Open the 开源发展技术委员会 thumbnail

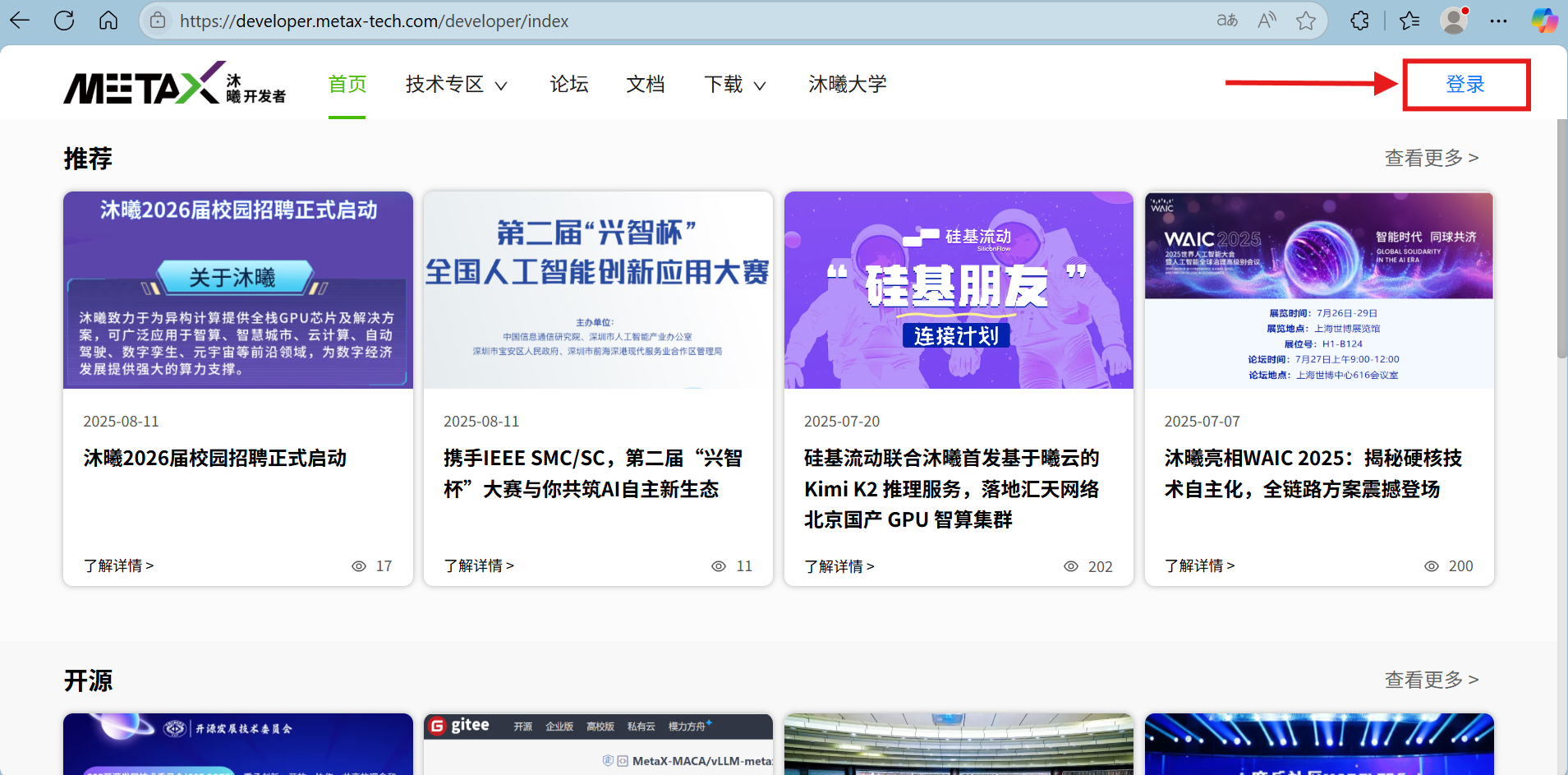coord(238,744)
